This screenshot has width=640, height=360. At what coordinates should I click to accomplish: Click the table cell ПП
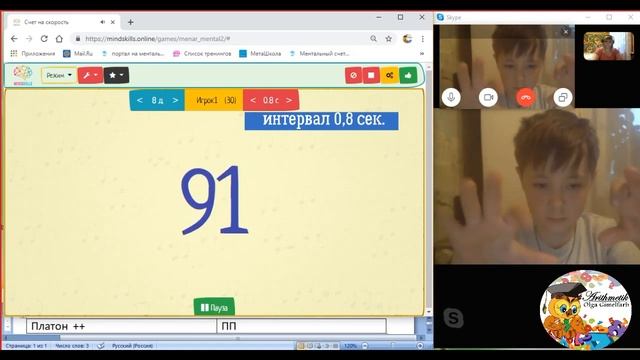point(301,326)
